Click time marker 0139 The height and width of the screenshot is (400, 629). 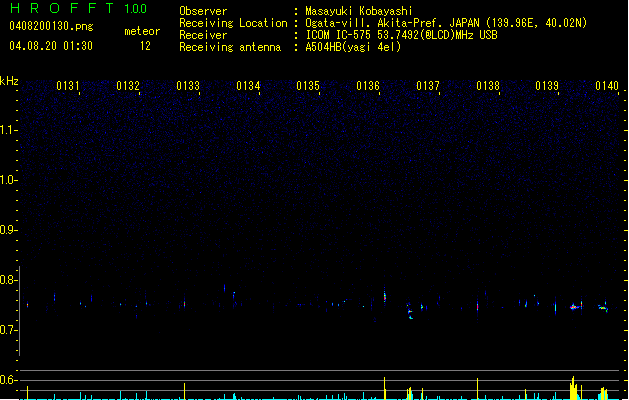coord(547,86)
